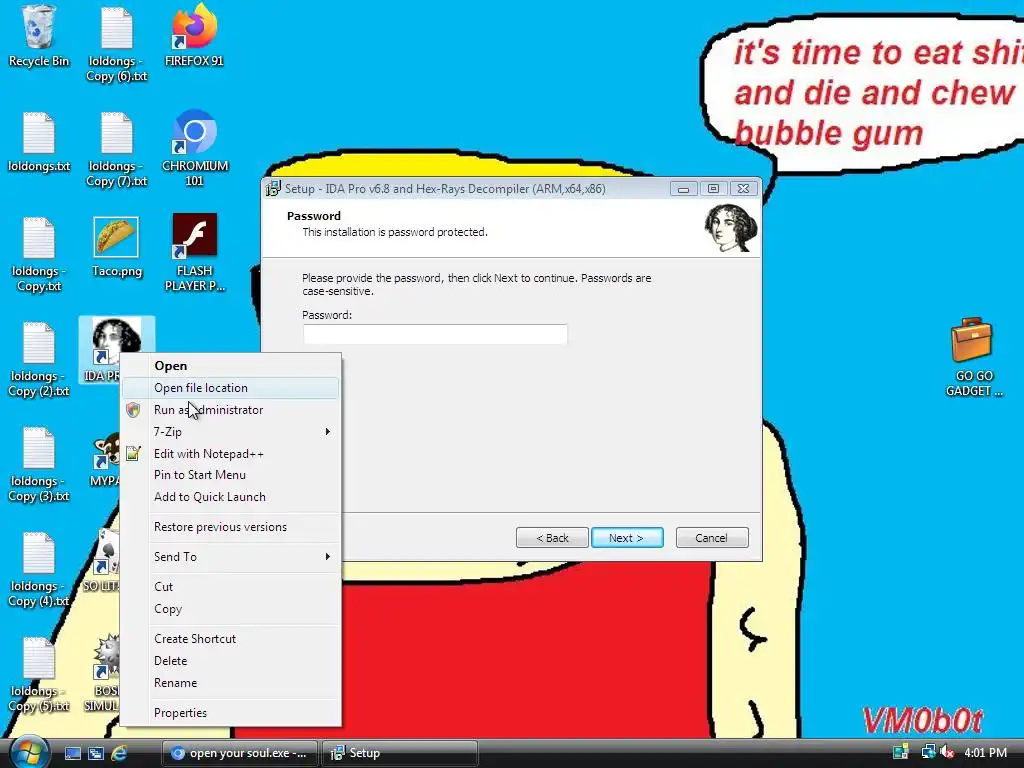Screen dimensions: 1024x768
Task: Choose Run as administrator
Action: (231, 410)
